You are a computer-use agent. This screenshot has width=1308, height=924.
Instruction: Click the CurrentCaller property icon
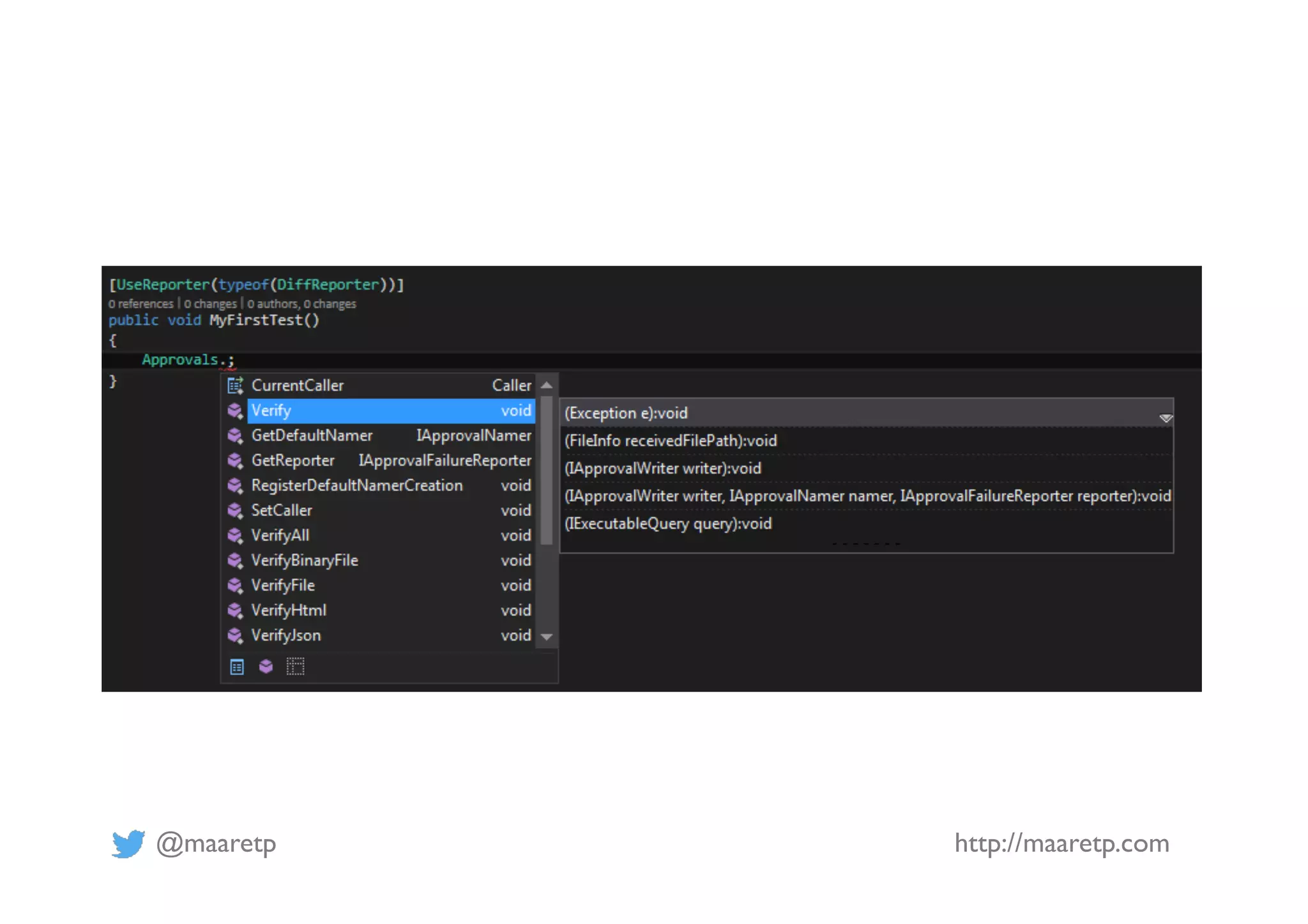click(x=235, y=385)
